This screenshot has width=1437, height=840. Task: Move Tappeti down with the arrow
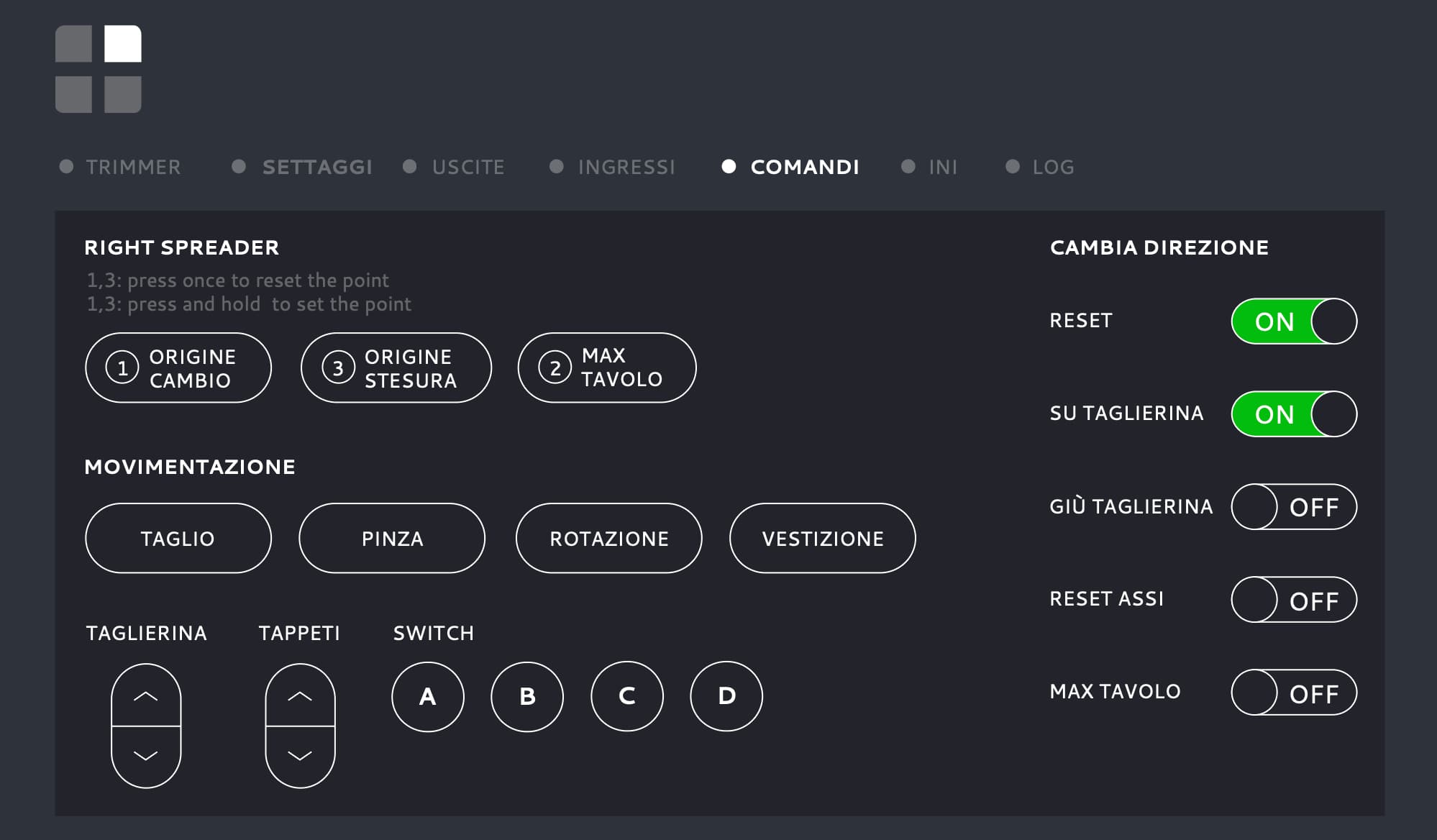300,757
